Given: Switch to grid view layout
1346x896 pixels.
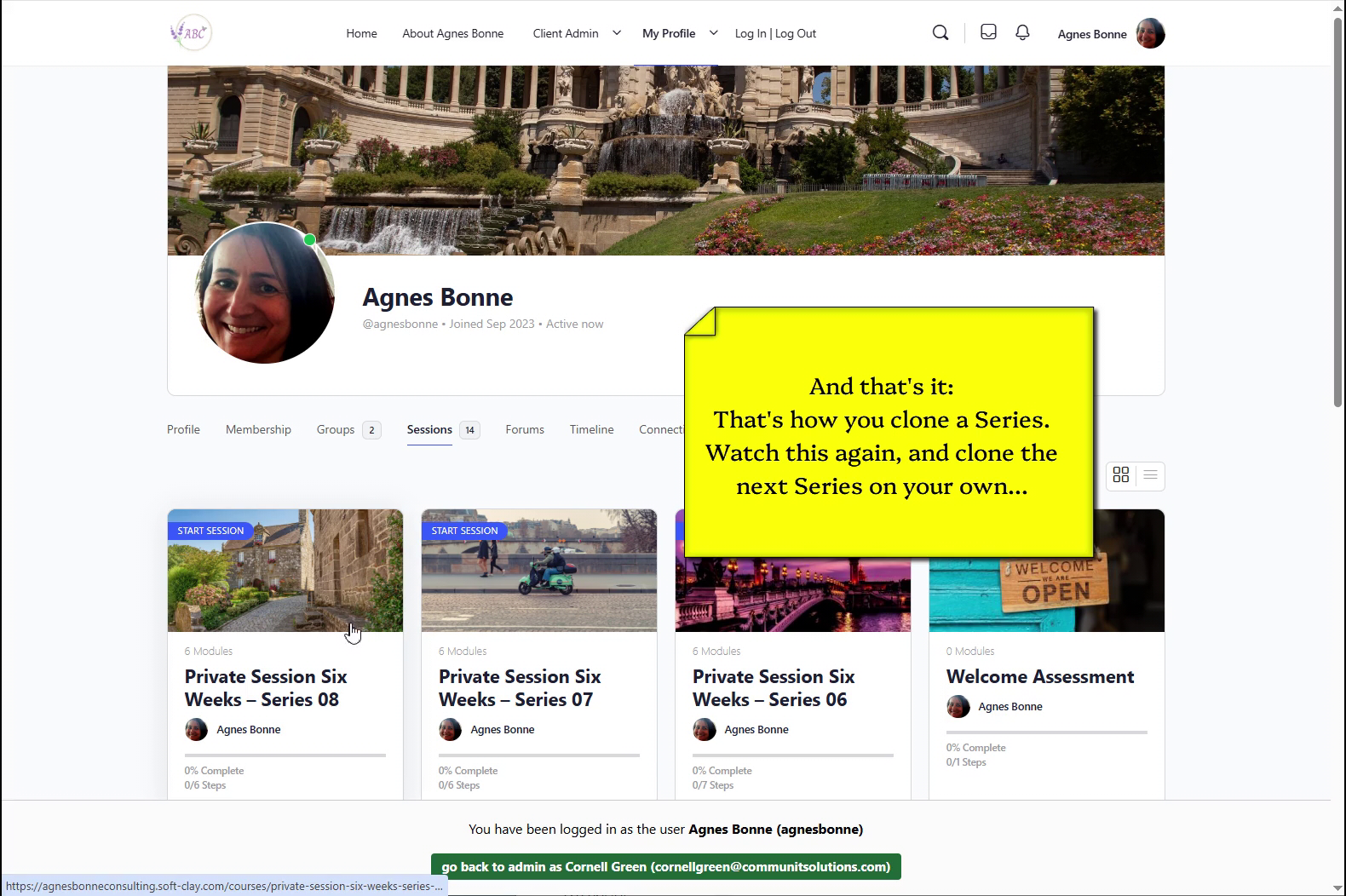Looking at the screenshot, I should [x=1121, y=475].
